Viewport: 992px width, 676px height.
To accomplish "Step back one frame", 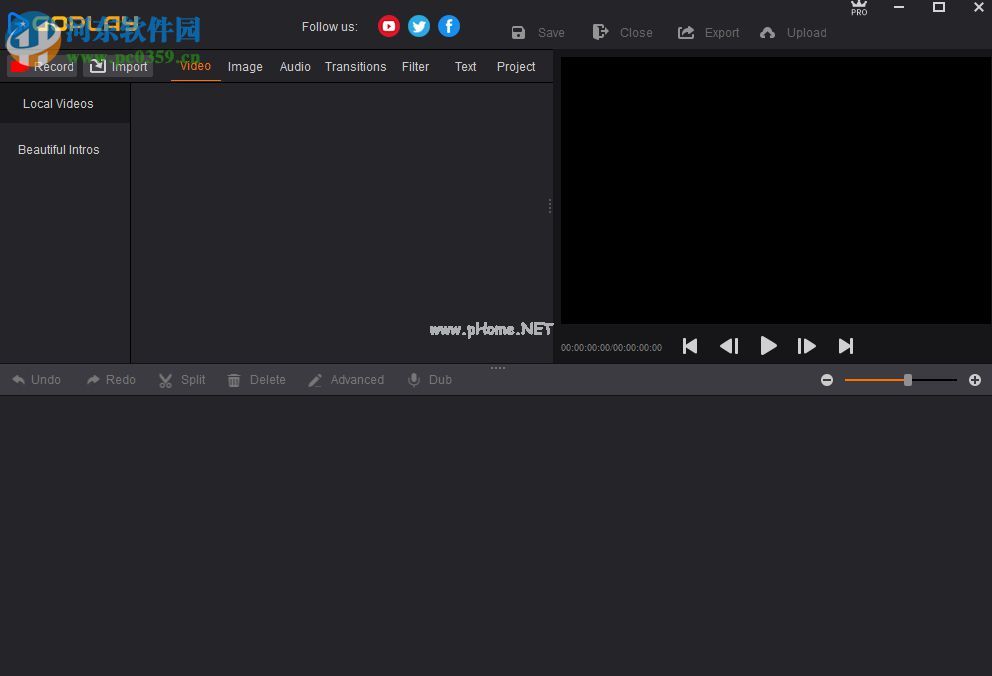I will coord(729,346).
